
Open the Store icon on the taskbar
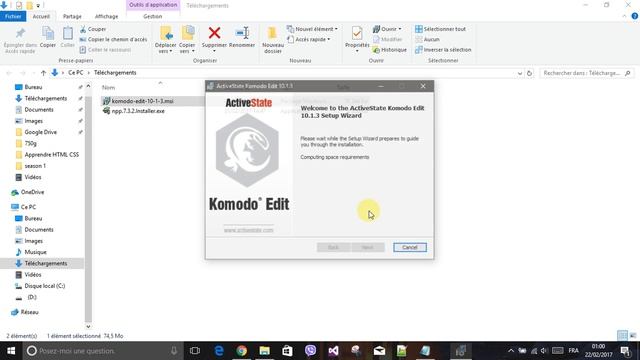tap(287, 351)
